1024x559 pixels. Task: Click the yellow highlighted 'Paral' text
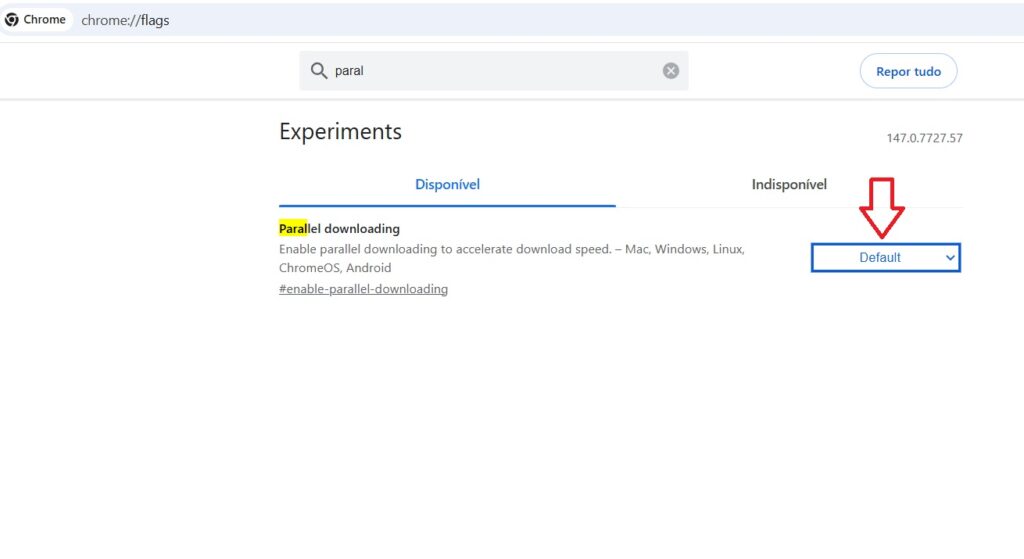coord(295,229)
